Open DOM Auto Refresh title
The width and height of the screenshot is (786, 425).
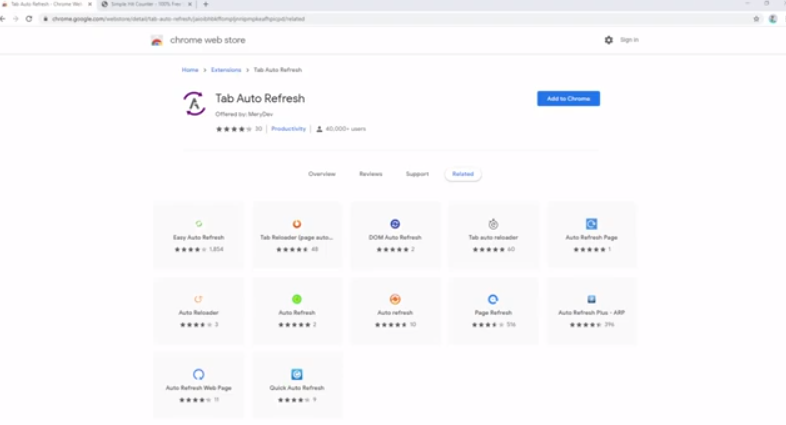[395, 238]
